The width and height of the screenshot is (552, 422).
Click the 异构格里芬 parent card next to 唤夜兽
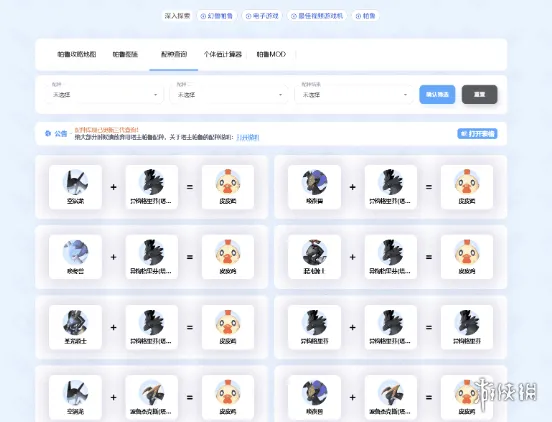(391, 187)
